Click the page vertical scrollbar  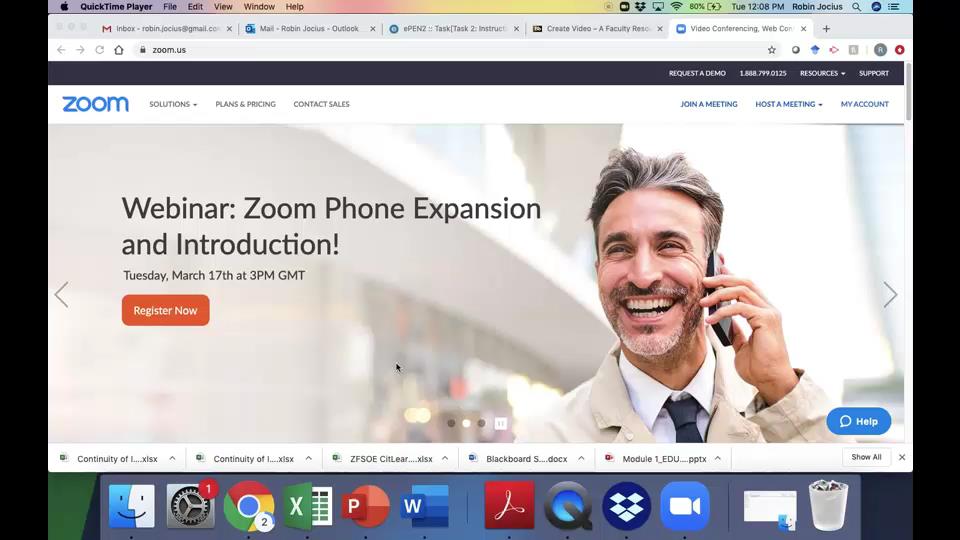[x=908, y=92]
